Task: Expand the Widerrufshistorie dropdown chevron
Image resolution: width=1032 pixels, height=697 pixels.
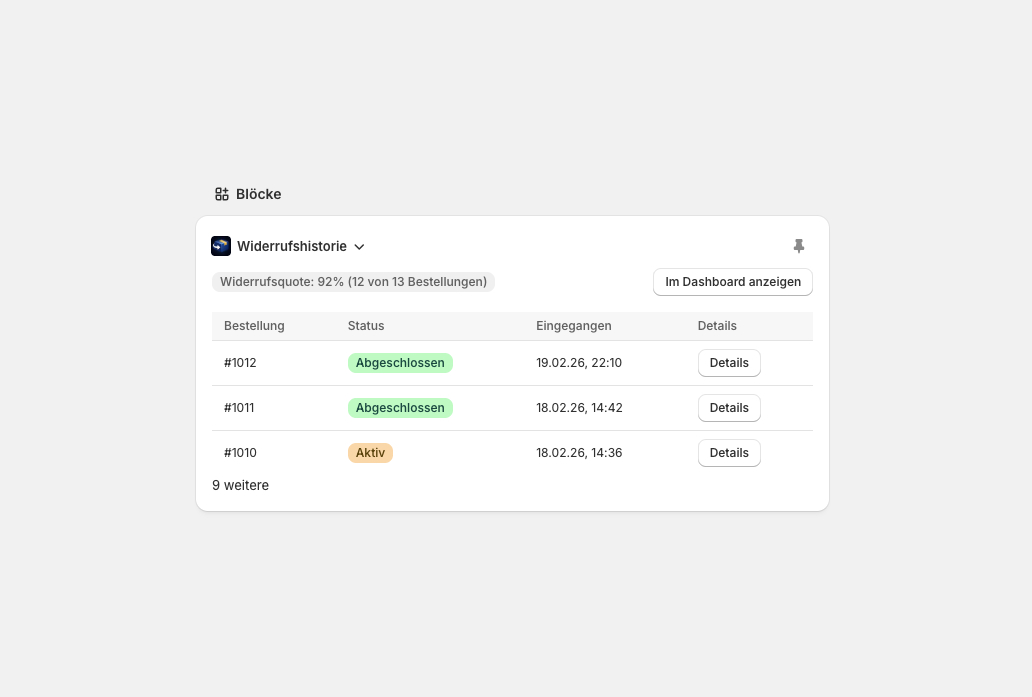Action: pos(360,247)
